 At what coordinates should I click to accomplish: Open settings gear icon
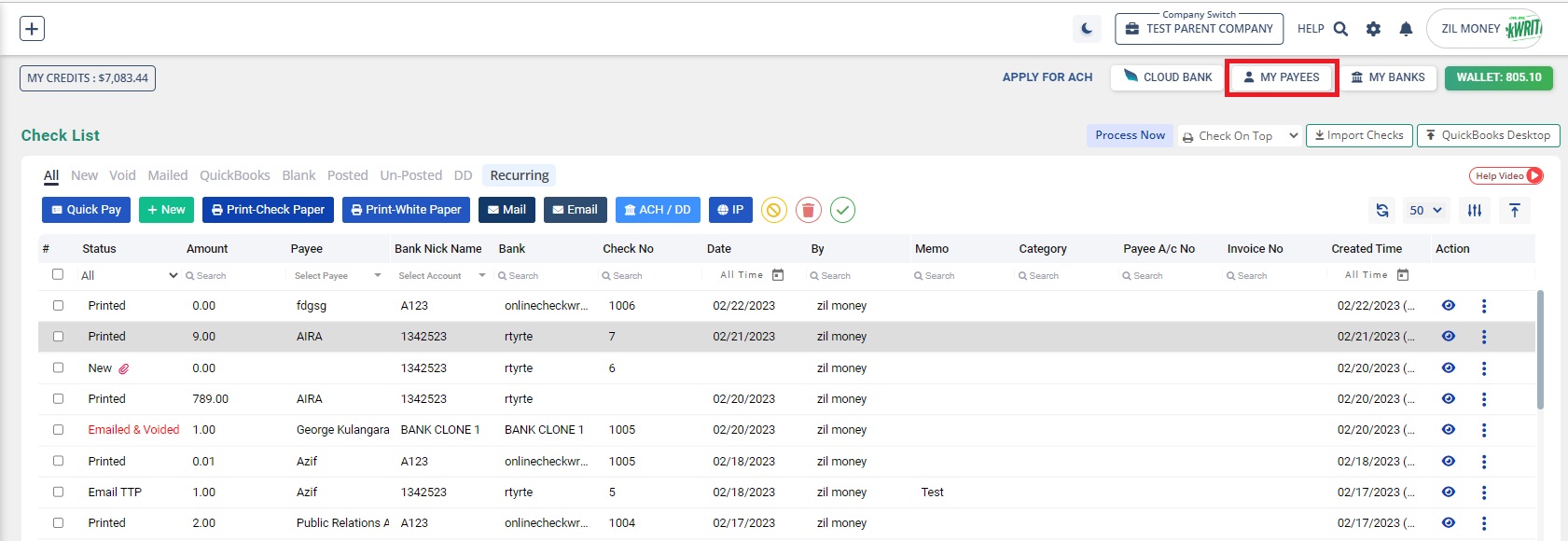1373,29
